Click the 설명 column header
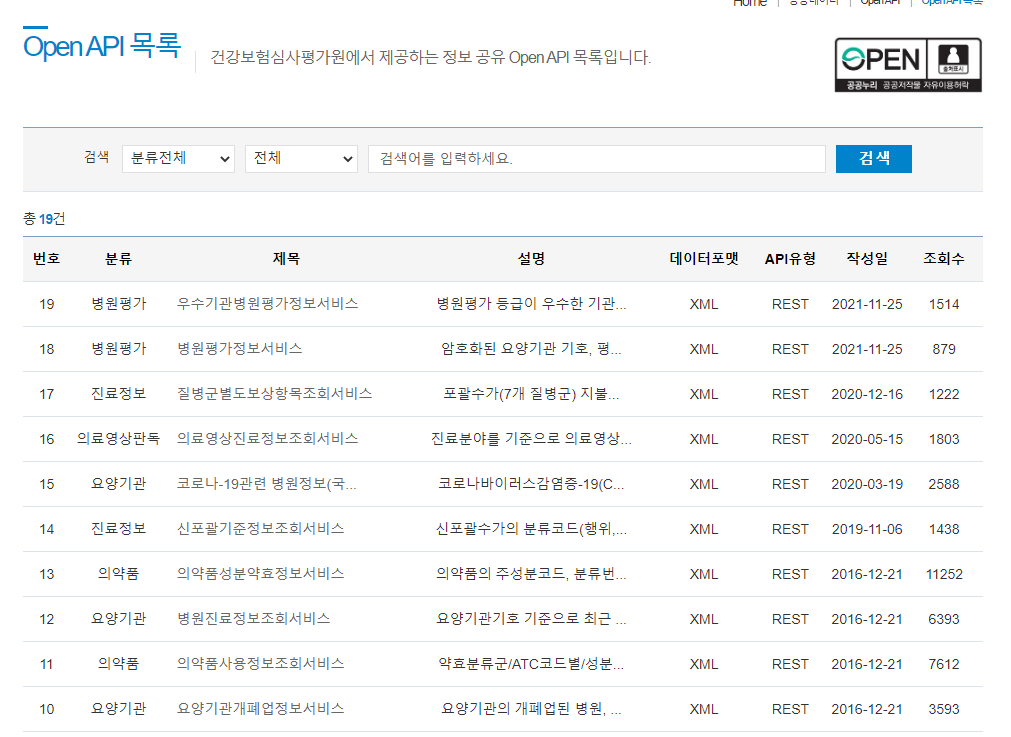 point(531,259)
